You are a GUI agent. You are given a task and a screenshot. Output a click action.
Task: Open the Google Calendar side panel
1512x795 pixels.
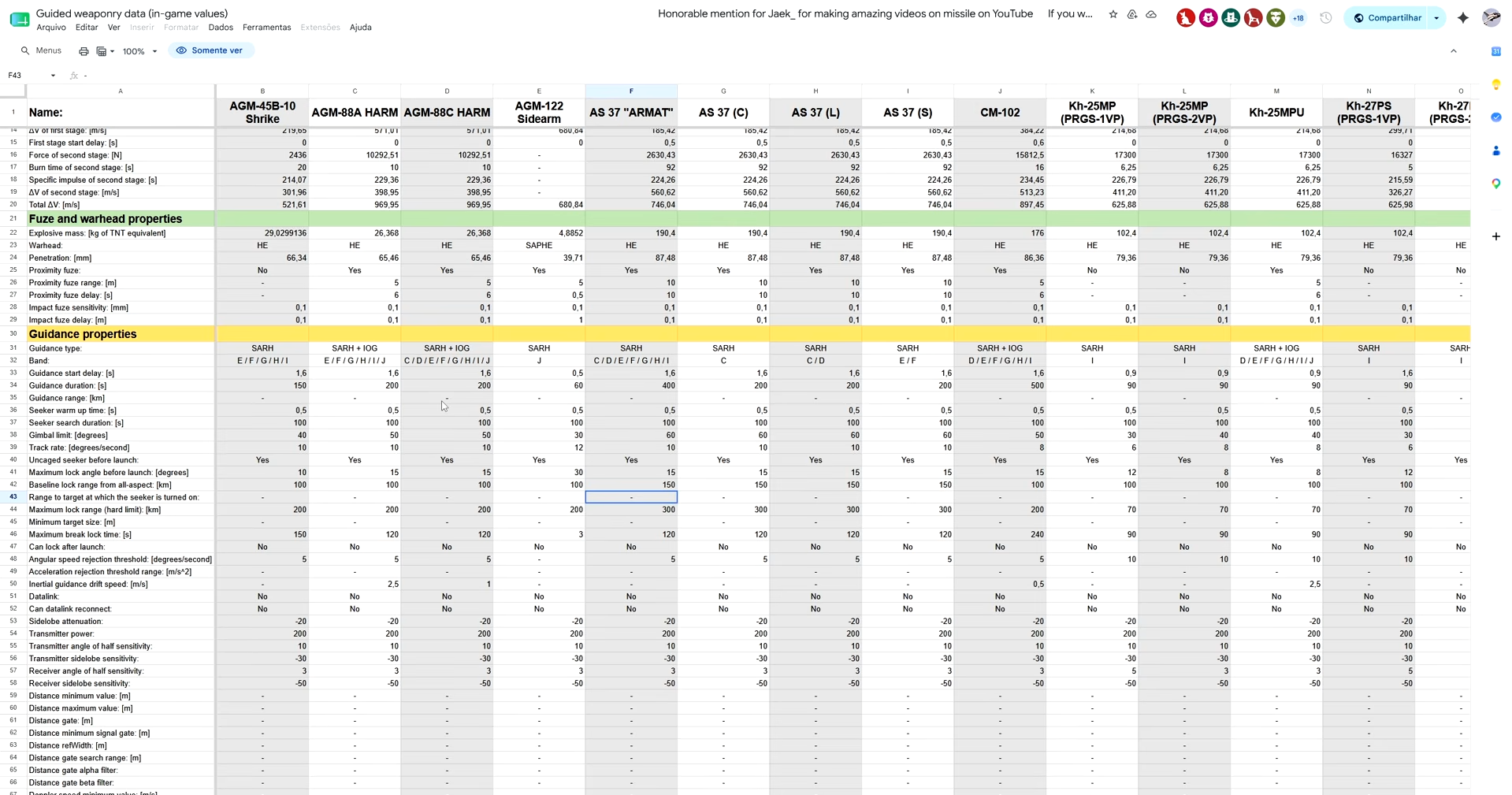coord(1495,51)
